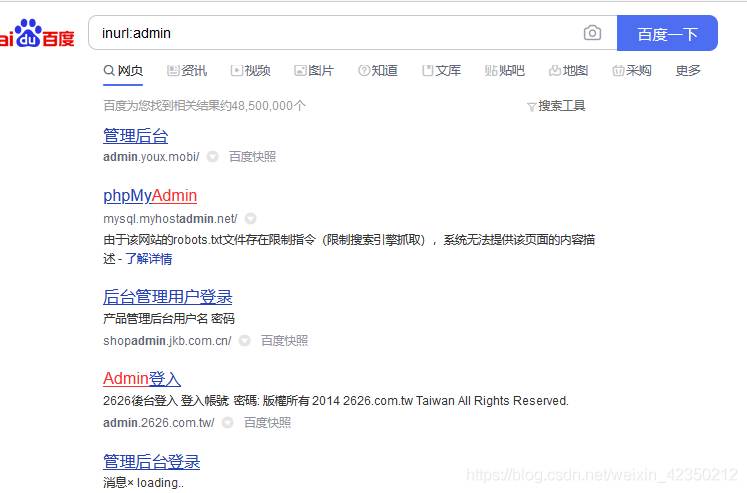
Task: Open 百度快照 for shopadmin.jkb.com.cn
Action: click(x=284, y=341)
